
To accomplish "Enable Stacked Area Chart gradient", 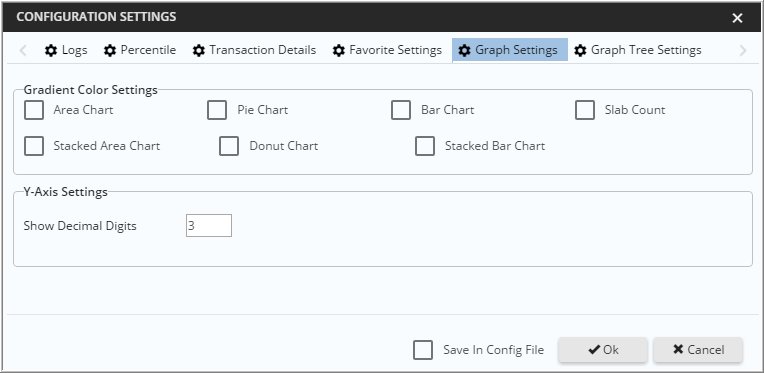I will [x=34, y=146].
